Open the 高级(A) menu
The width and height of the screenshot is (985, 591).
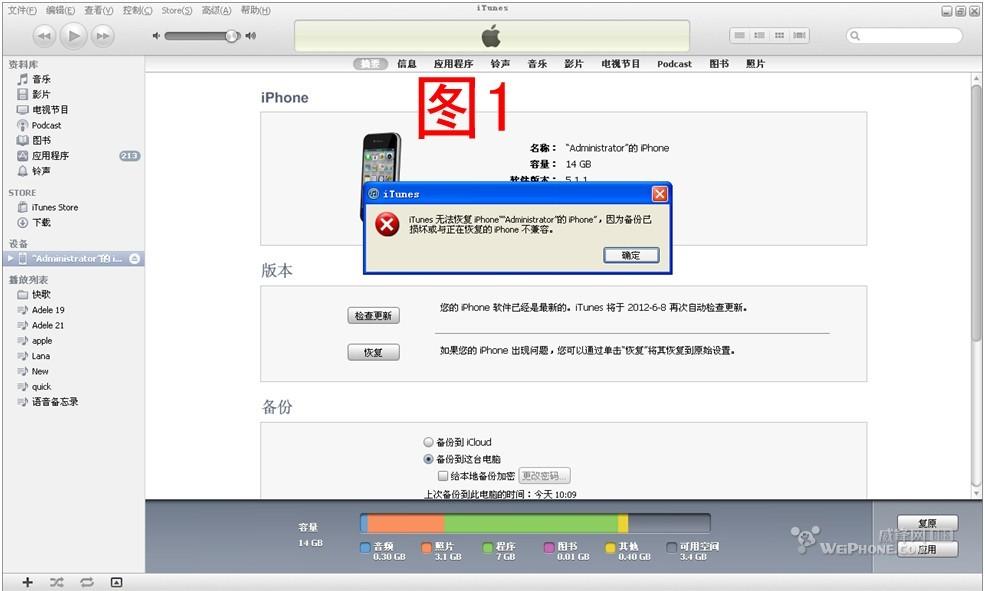[216, 10]
